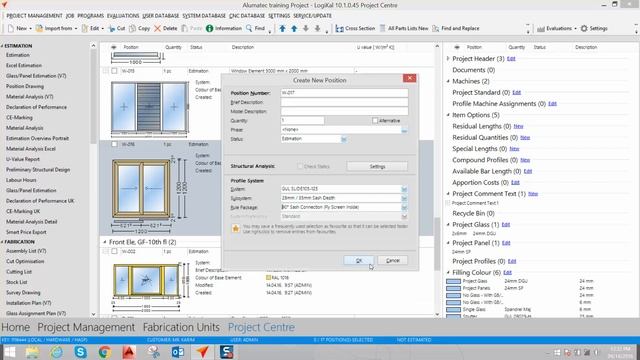Tick the checkbox for position W-016
Image resolution: width=640 pixels, height=360 pixels.
coord(114,144)
